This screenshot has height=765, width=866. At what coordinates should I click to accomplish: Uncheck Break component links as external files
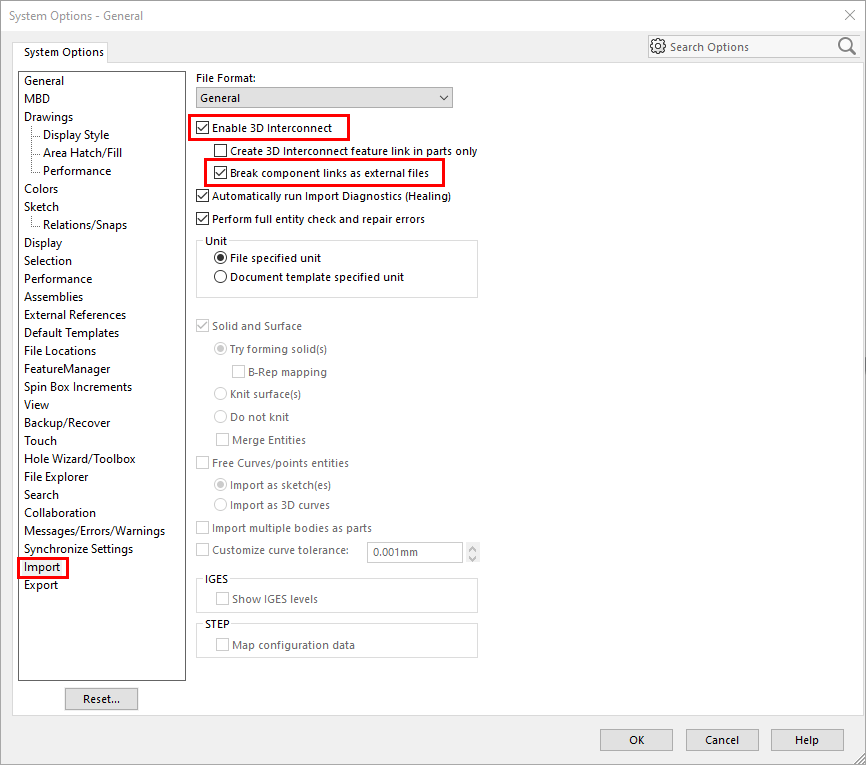click(220, 173)
